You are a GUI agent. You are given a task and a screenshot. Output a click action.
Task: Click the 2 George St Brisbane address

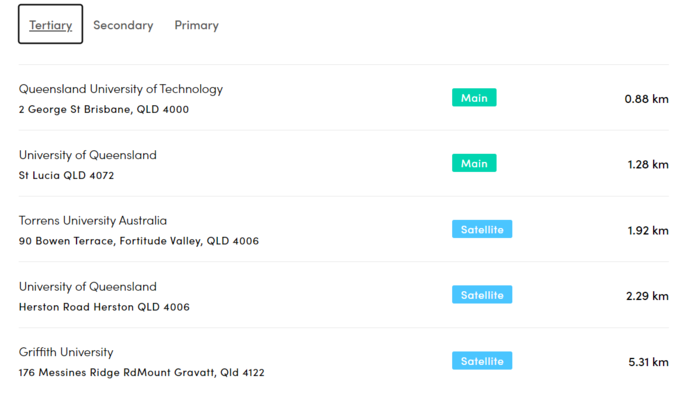103,109
